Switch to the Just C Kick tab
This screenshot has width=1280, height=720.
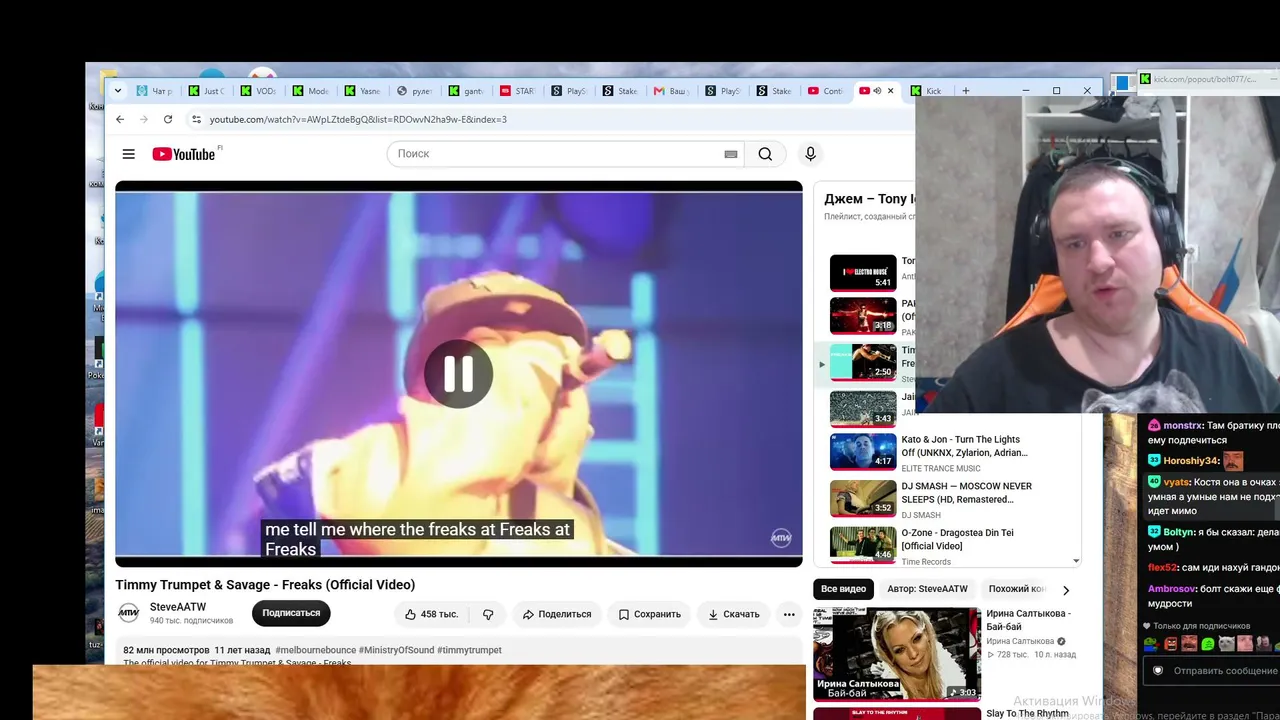[x=207, y=91]
